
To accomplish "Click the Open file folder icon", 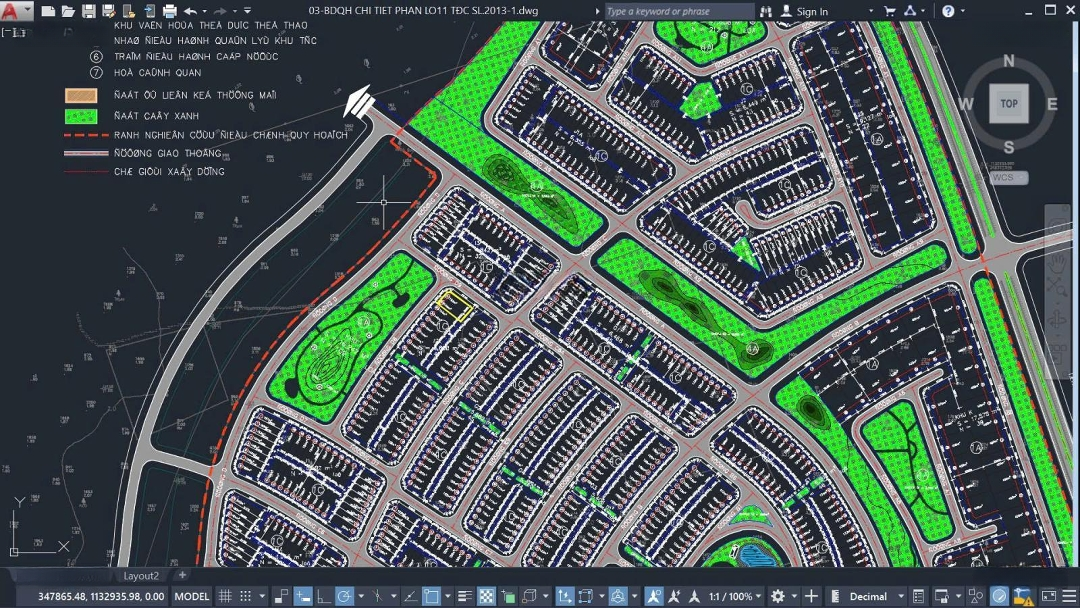I will point(68,11).
